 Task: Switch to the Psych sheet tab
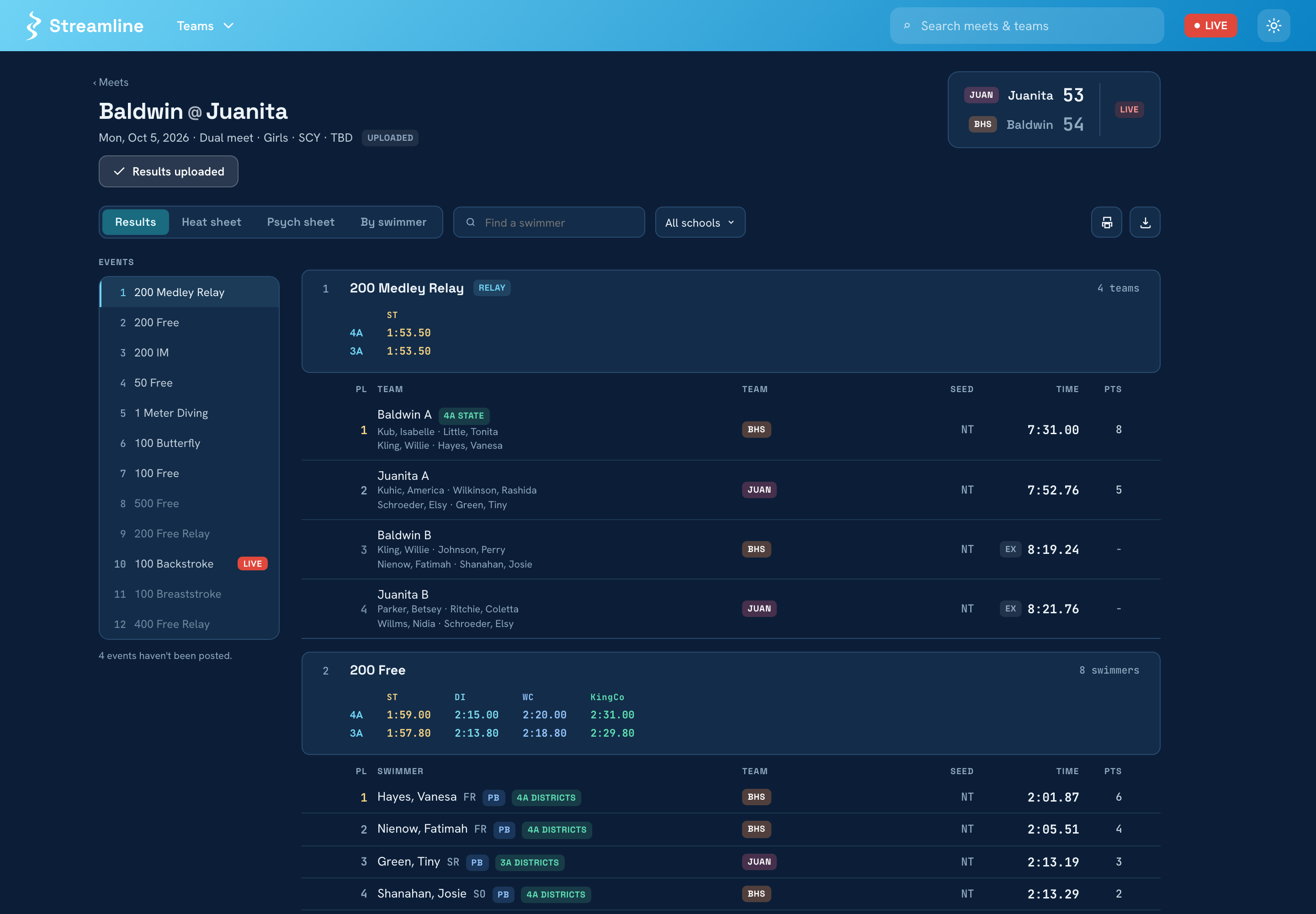coord(301,222)
